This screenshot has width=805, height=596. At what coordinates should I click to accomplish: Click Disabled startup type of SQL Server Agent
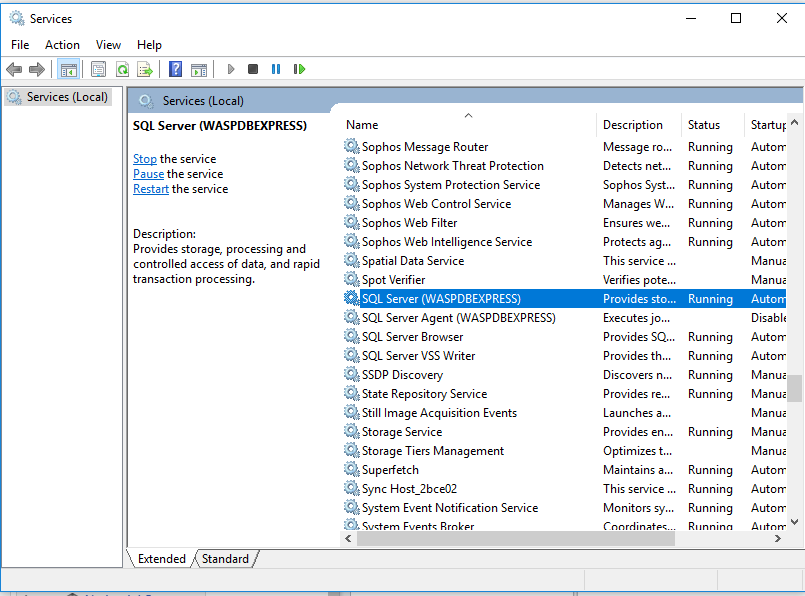coord(768,317)
